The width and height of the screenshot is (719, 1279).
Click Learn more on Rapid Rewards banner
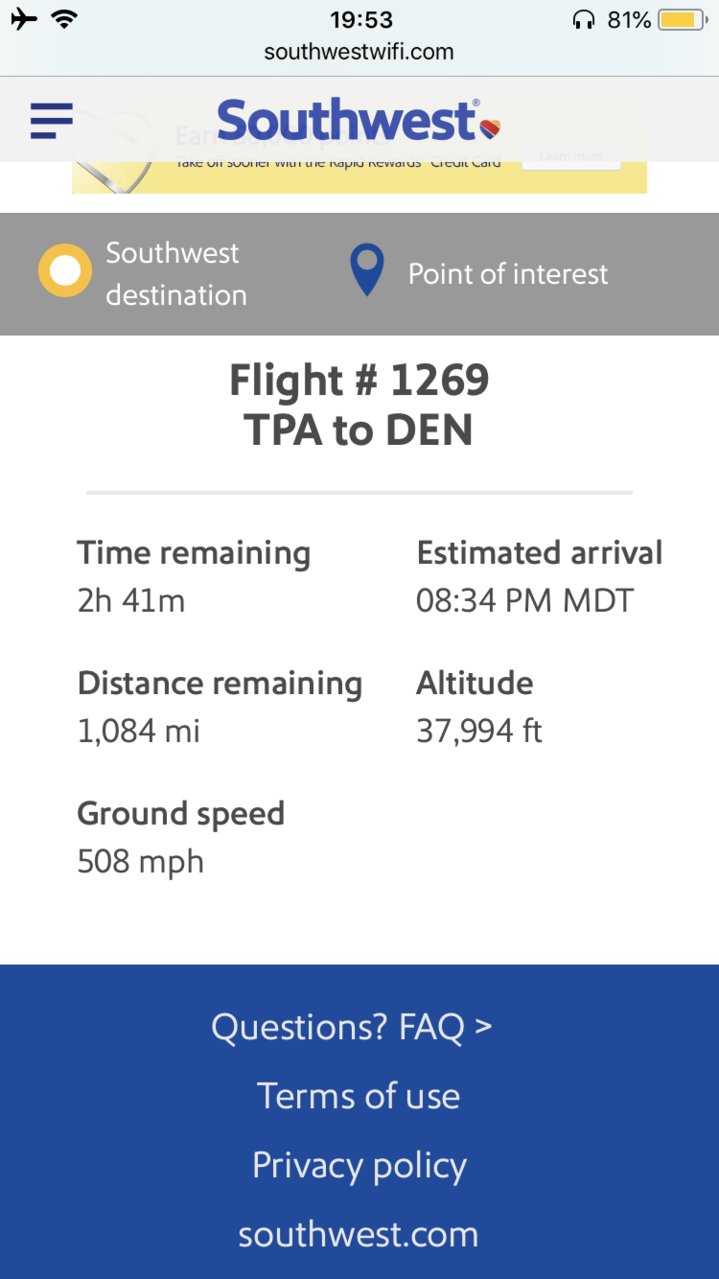571,156
